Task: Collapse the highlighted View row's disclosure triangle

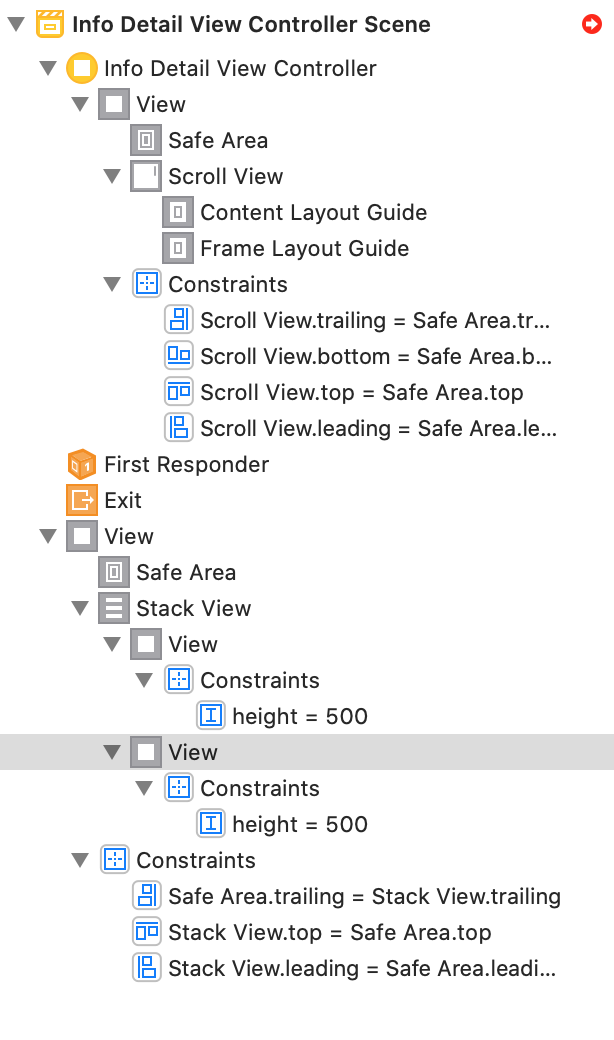Action: click(112, 752)
